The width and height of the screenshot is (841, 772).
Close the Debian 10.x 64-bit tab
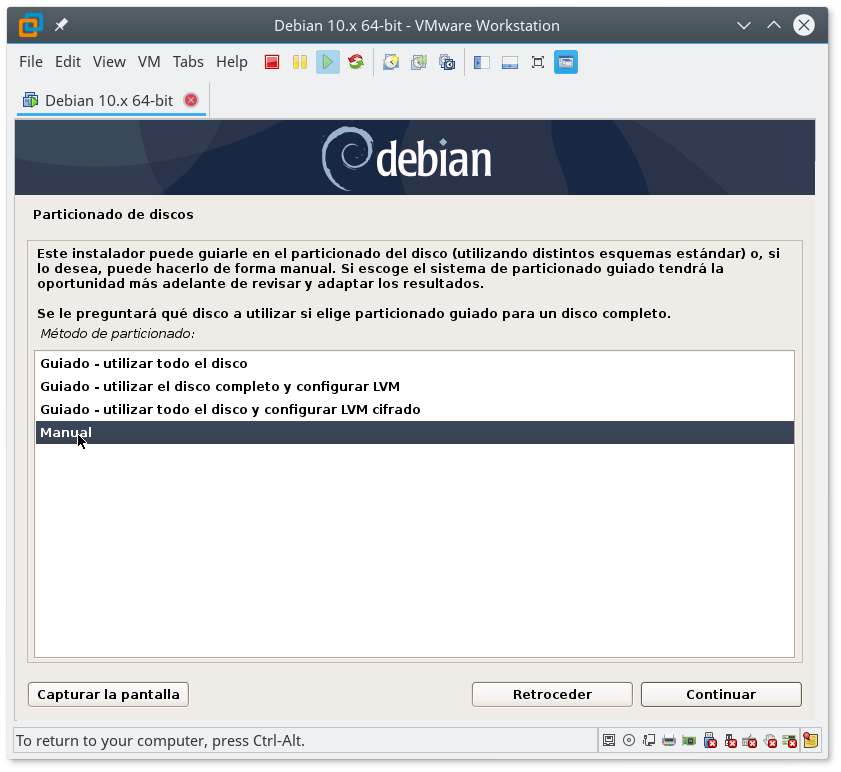(x=191, y=100)
